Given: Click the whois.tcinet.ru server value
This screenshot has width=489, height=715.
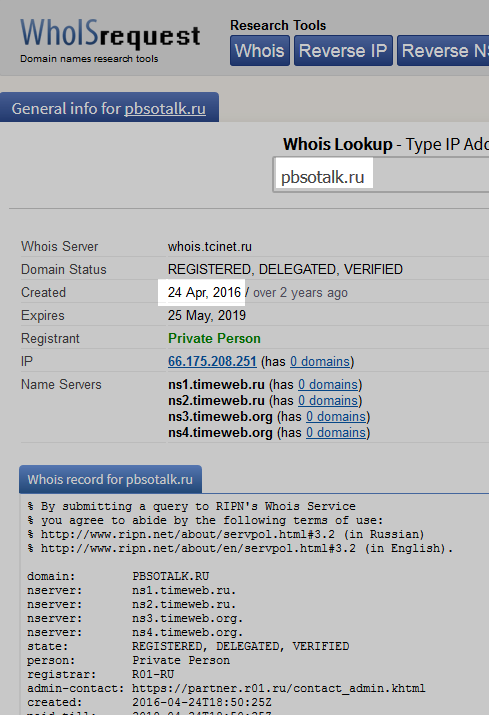Looking at the screenshot, I should (209, 246).
